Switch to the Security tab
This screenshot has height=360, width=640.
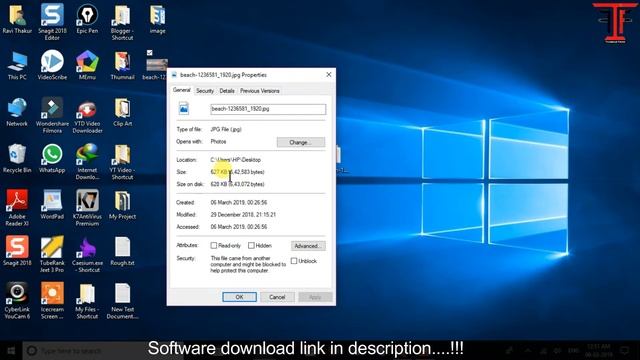205,91
